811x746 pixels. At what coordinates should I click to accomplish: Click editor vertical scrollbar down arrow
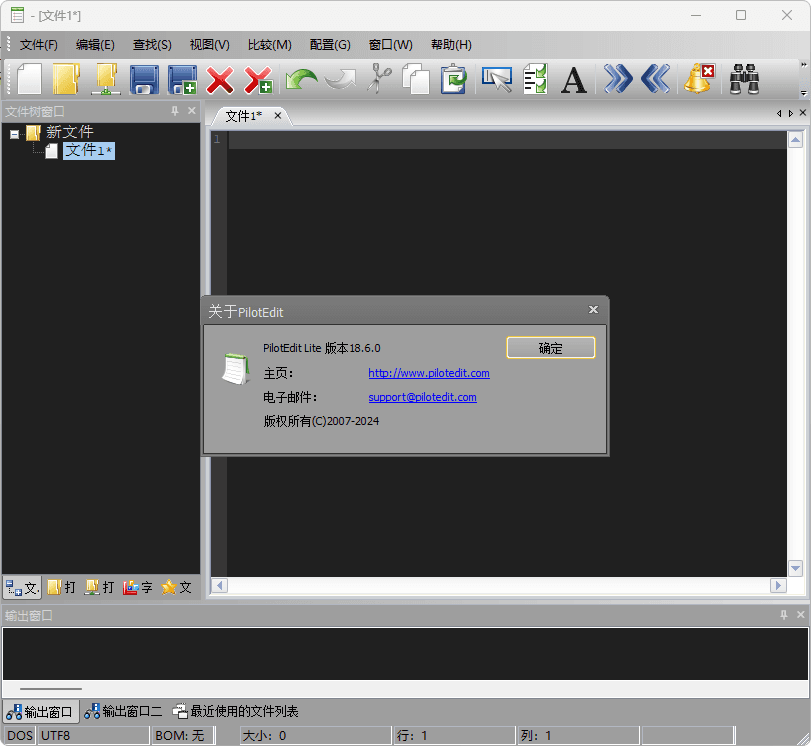(x=795, y=568)
